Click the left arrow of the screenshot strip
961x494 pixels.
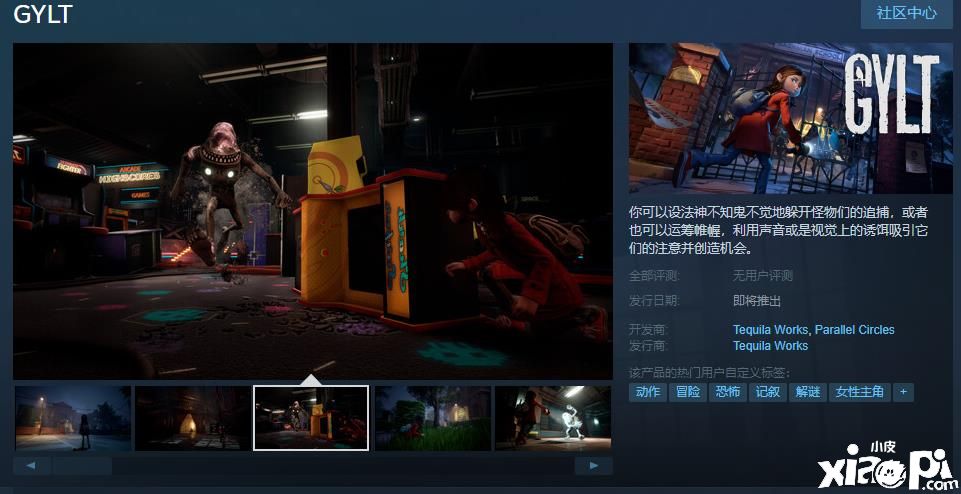pos(31,466)
